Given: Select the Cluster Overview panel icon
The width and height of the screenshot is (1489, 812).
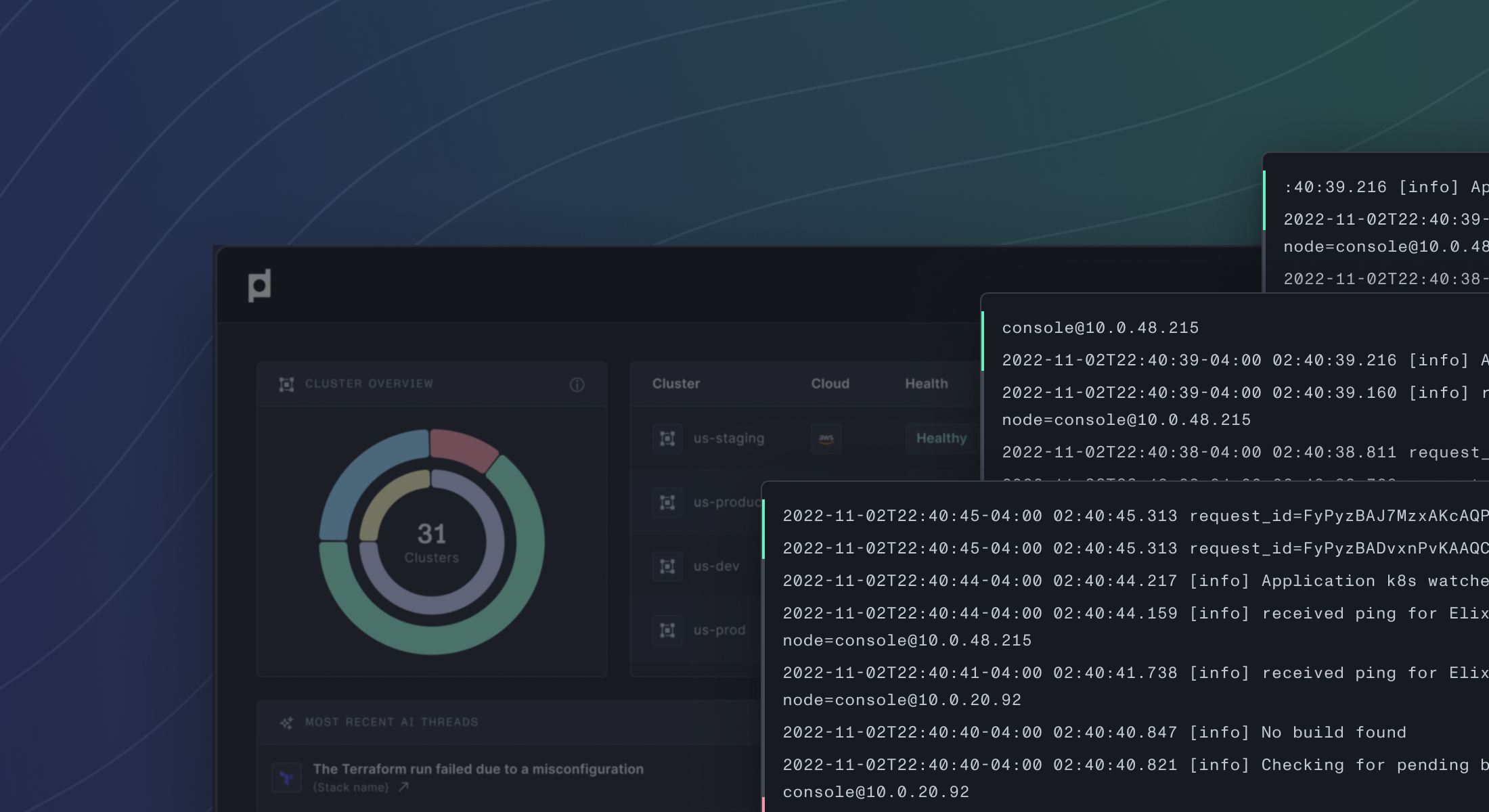Looking at the screenshot, I should click(287, 384).
